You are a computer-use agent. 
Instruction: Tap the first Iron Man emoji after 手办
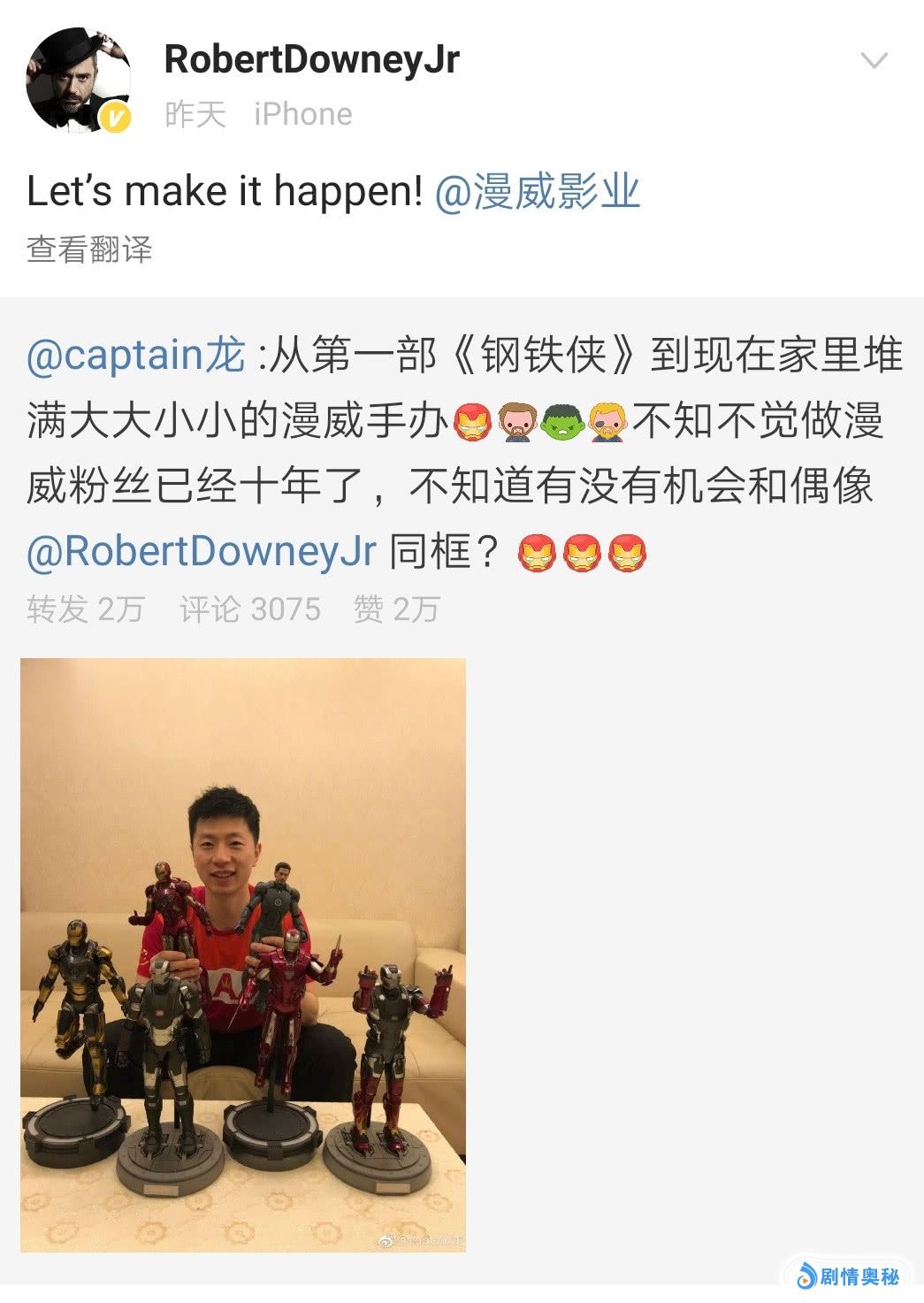(473, 421)
